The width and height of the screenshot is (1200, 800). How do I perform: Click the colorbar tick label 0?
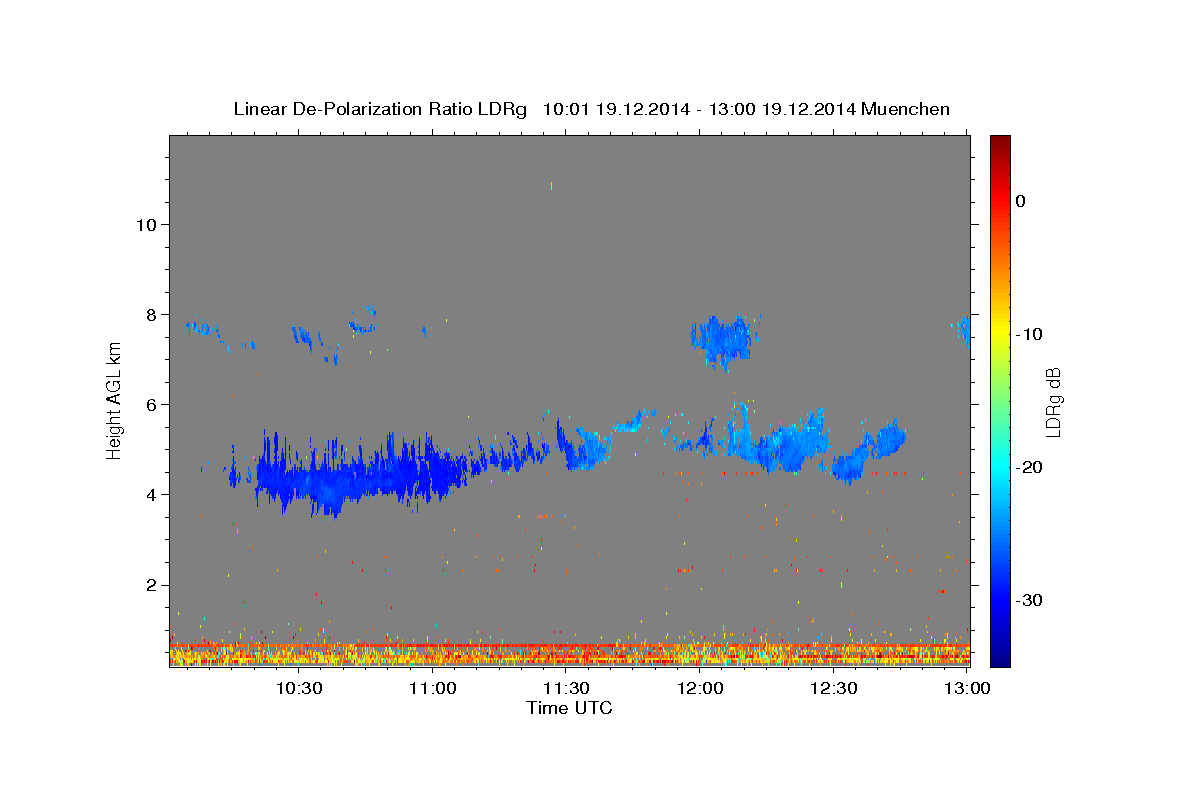pyautogui.click(x=1021, y=201)
